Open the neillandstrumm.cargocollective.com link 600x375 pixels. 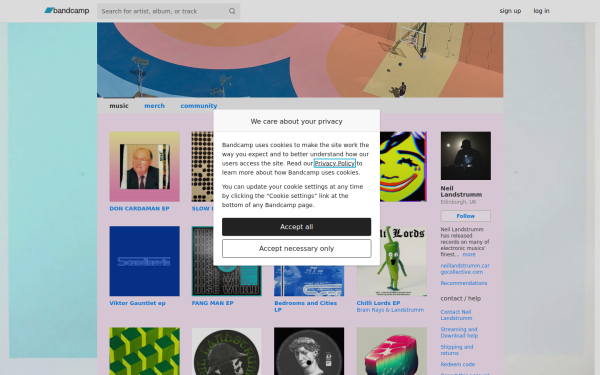465,269
